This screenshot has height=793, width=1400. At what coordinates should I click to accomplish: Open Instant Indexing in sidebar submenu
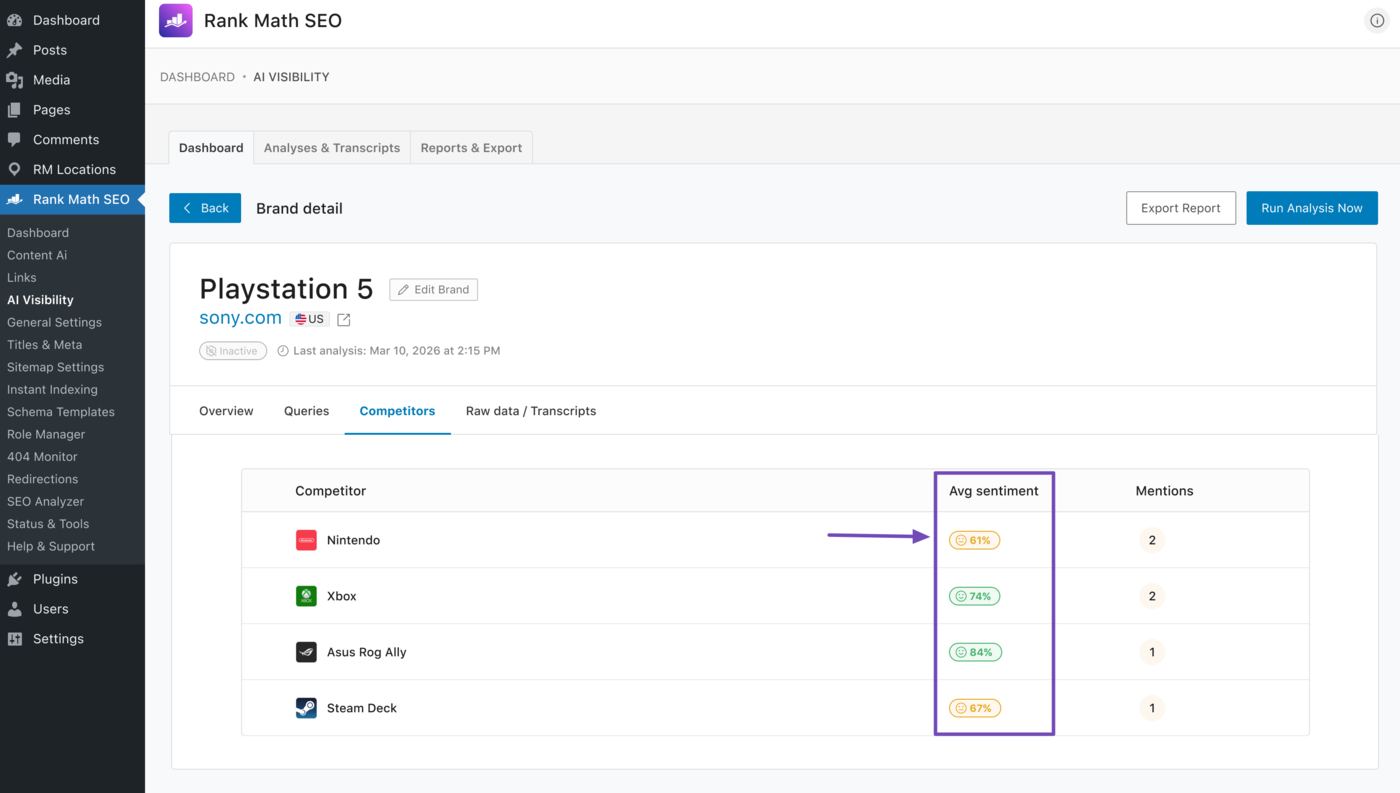click(x=52, y=390)
